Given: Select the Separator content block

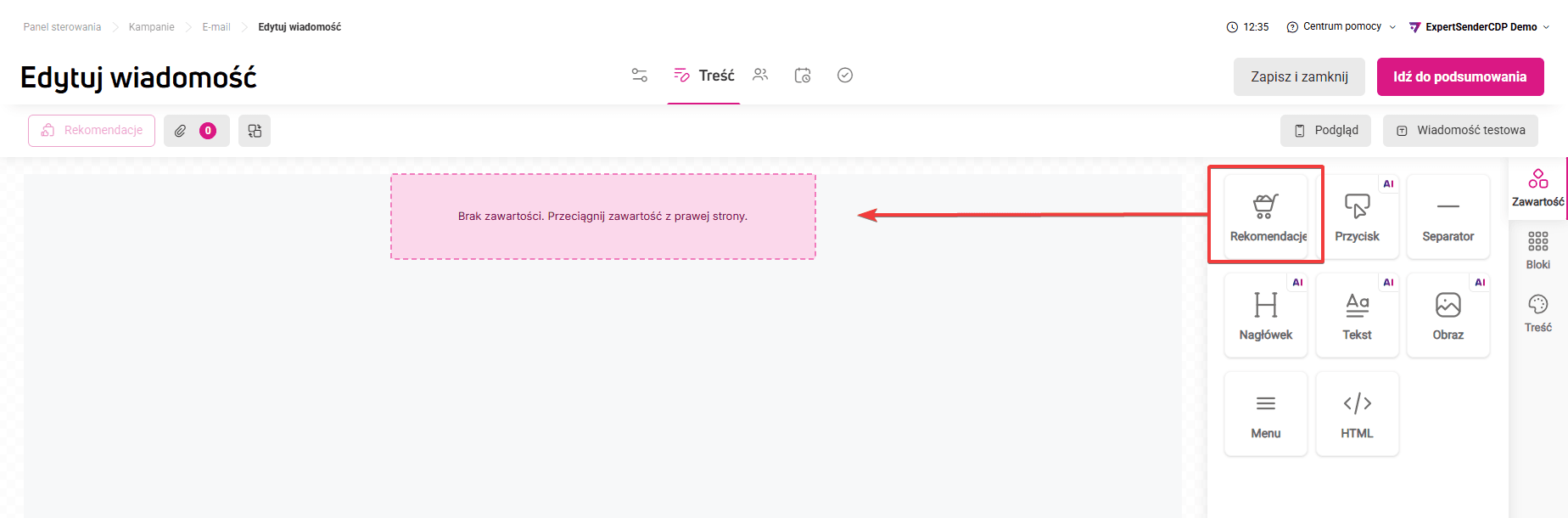Looking at the screenshot, I should (x=1448, y=216).
